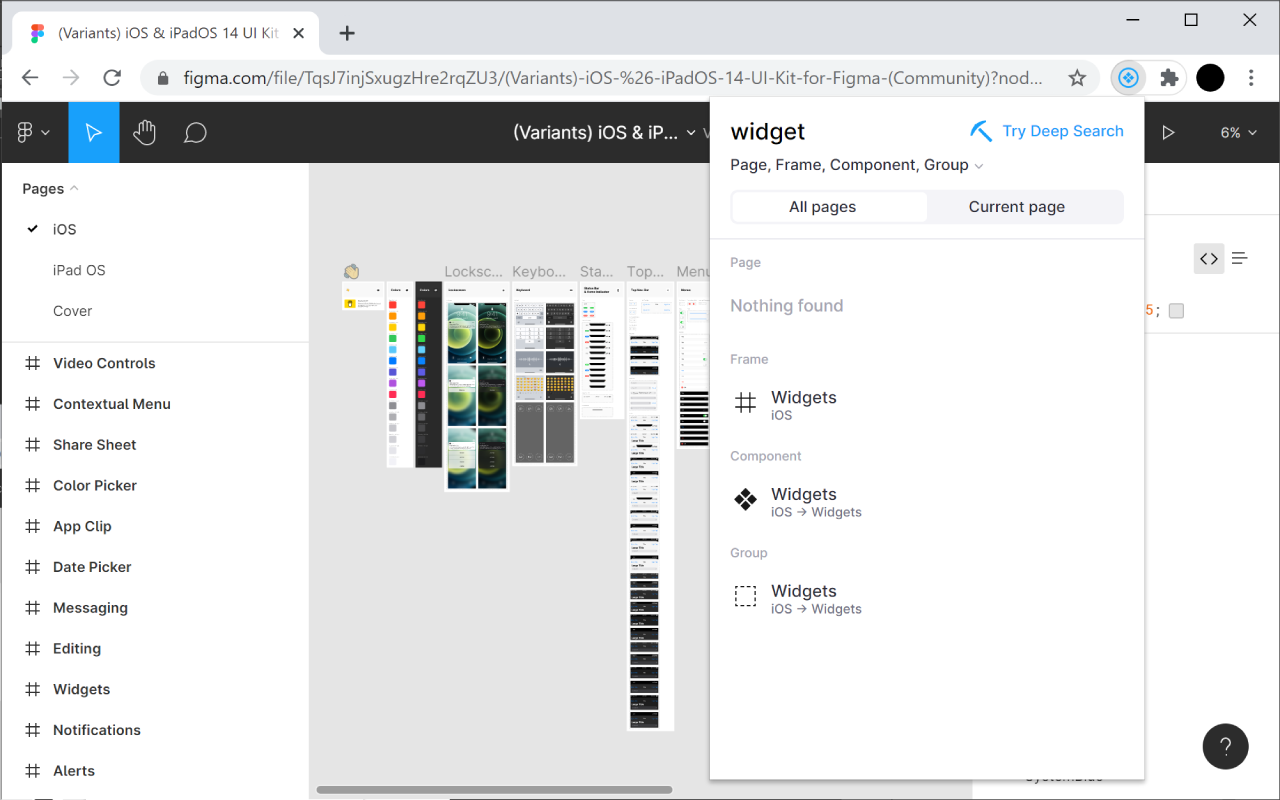This screenshot has width=1280, height=800.
Task: Click the Figma search extension icon
Action: click(x=1129, y=78)
